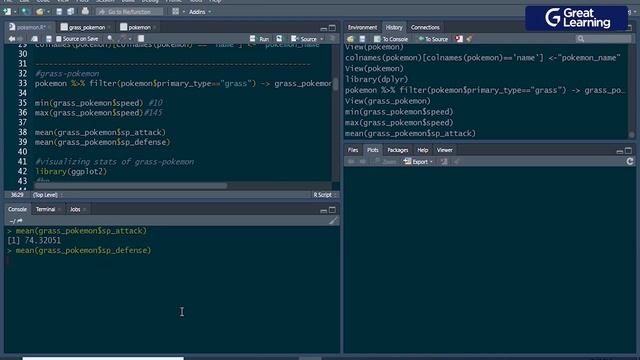The height and width of the screenshot is (360, 640).
Task: Close the grass_pokemon tab
Action: coord(109,28)
